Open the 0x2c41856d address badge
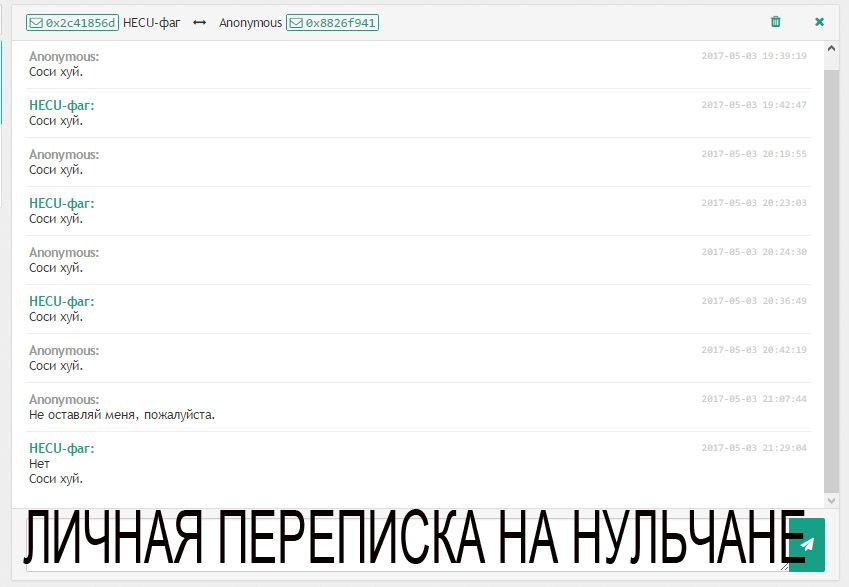Image resolution: width=849 pixels, height=587 pixels. tap(73, 23)
